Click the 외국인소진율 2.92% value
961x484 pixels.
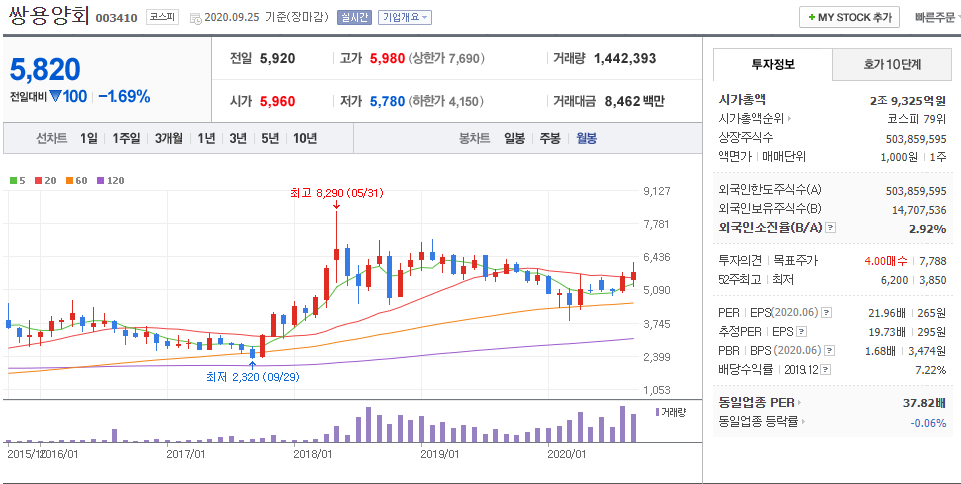(927, 229)
